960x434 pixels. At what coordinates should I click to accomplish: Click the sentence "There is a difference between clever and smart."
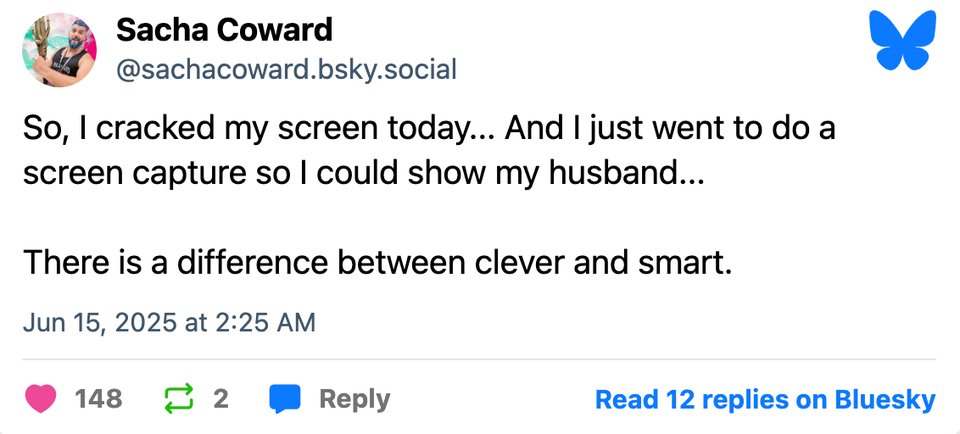tap(378, 264)
